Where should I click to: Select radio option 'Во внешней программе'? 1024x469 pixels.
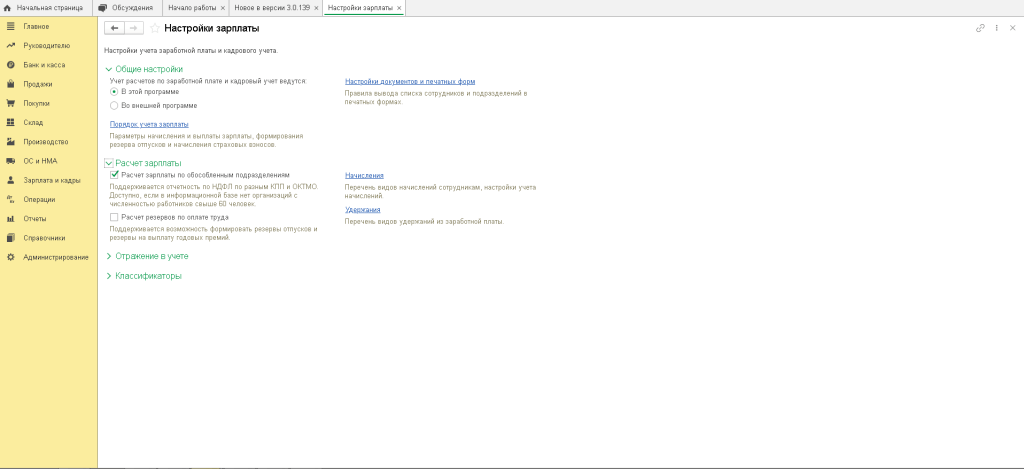click(x=114, y=105)
